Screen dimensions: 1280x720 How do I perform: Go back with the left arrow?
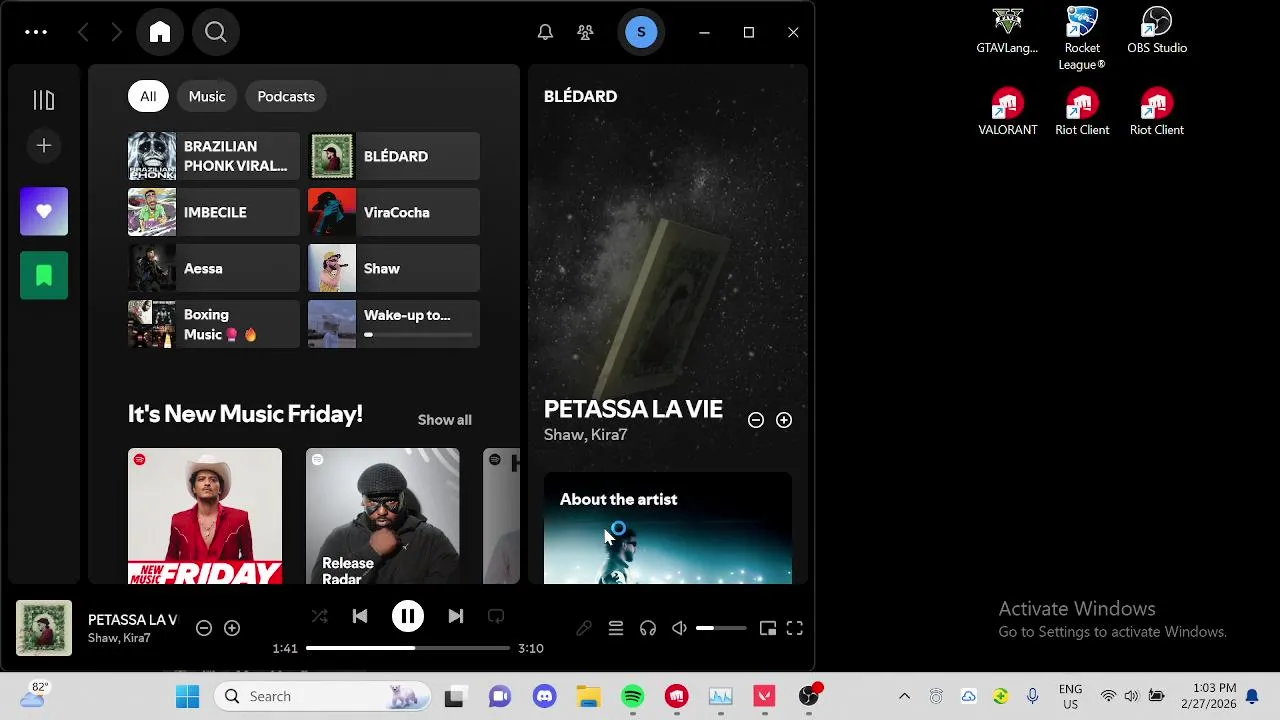(83, 32)
